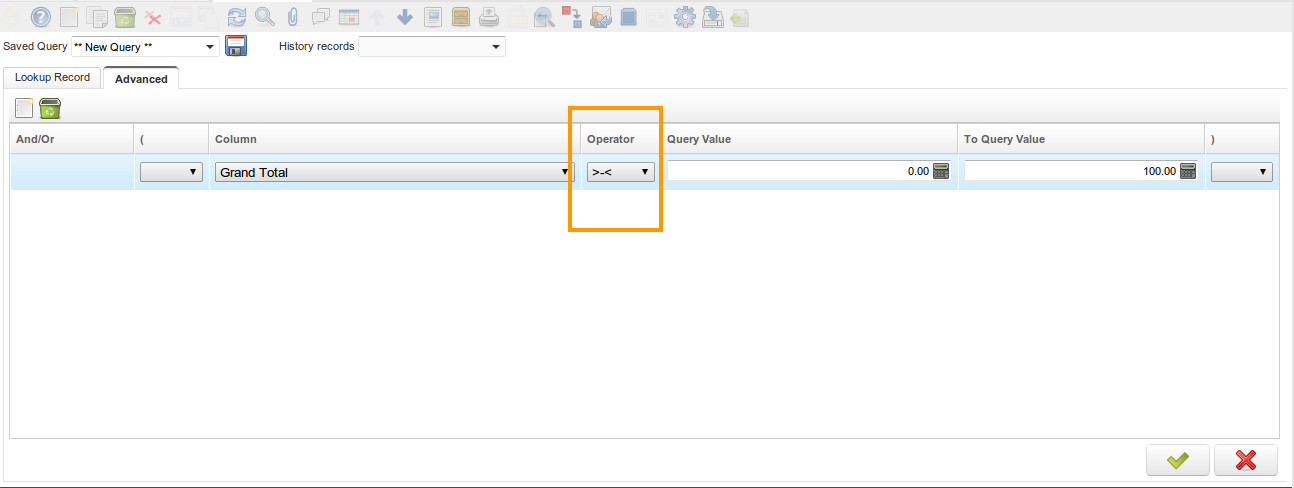
Task: Click the blue down arrow next-record icon
Action: pyautogui.click(x=405, y=17)
